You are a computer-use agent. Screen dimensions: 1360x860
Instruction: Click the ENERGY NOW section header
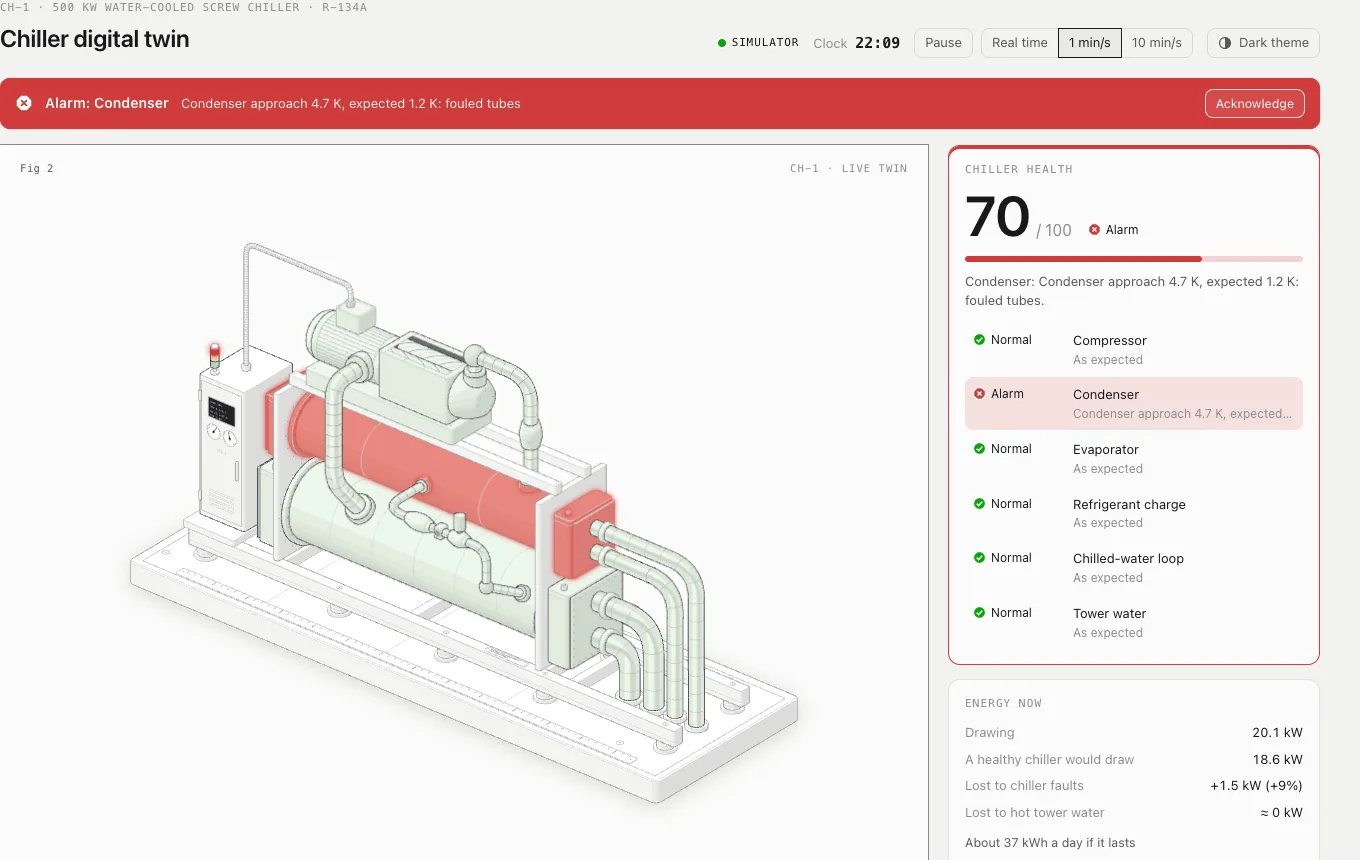point(1003,703)
